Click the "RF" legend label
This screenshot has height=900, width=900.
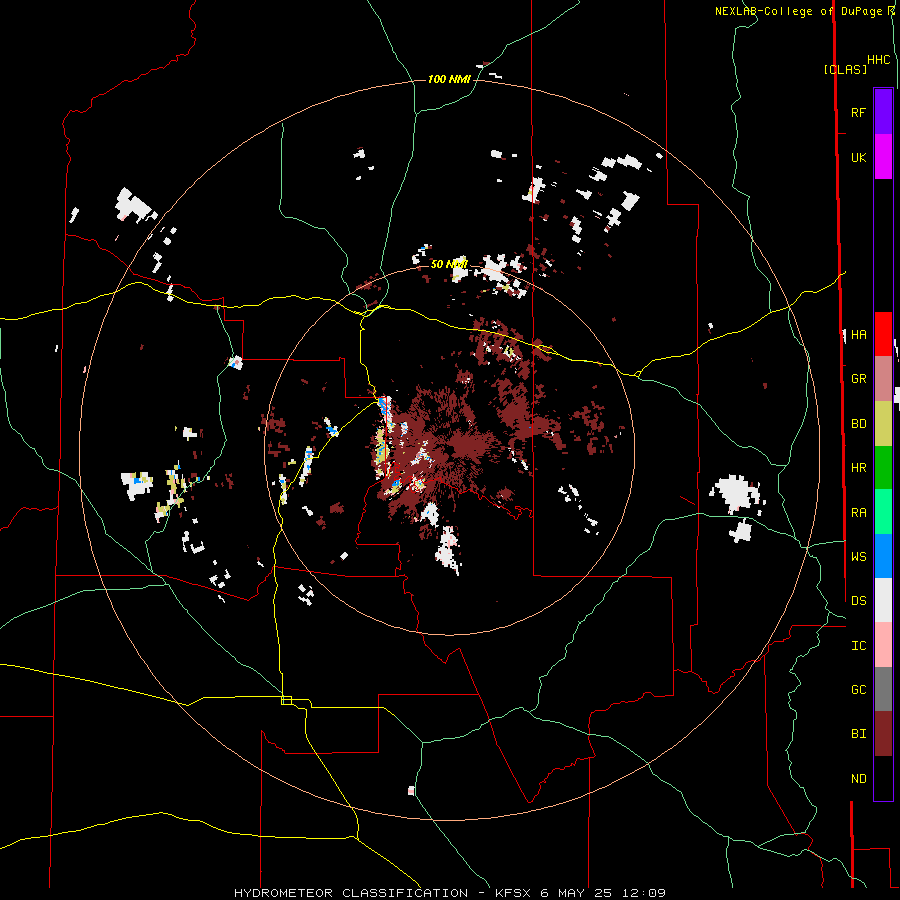click(858, 112)
